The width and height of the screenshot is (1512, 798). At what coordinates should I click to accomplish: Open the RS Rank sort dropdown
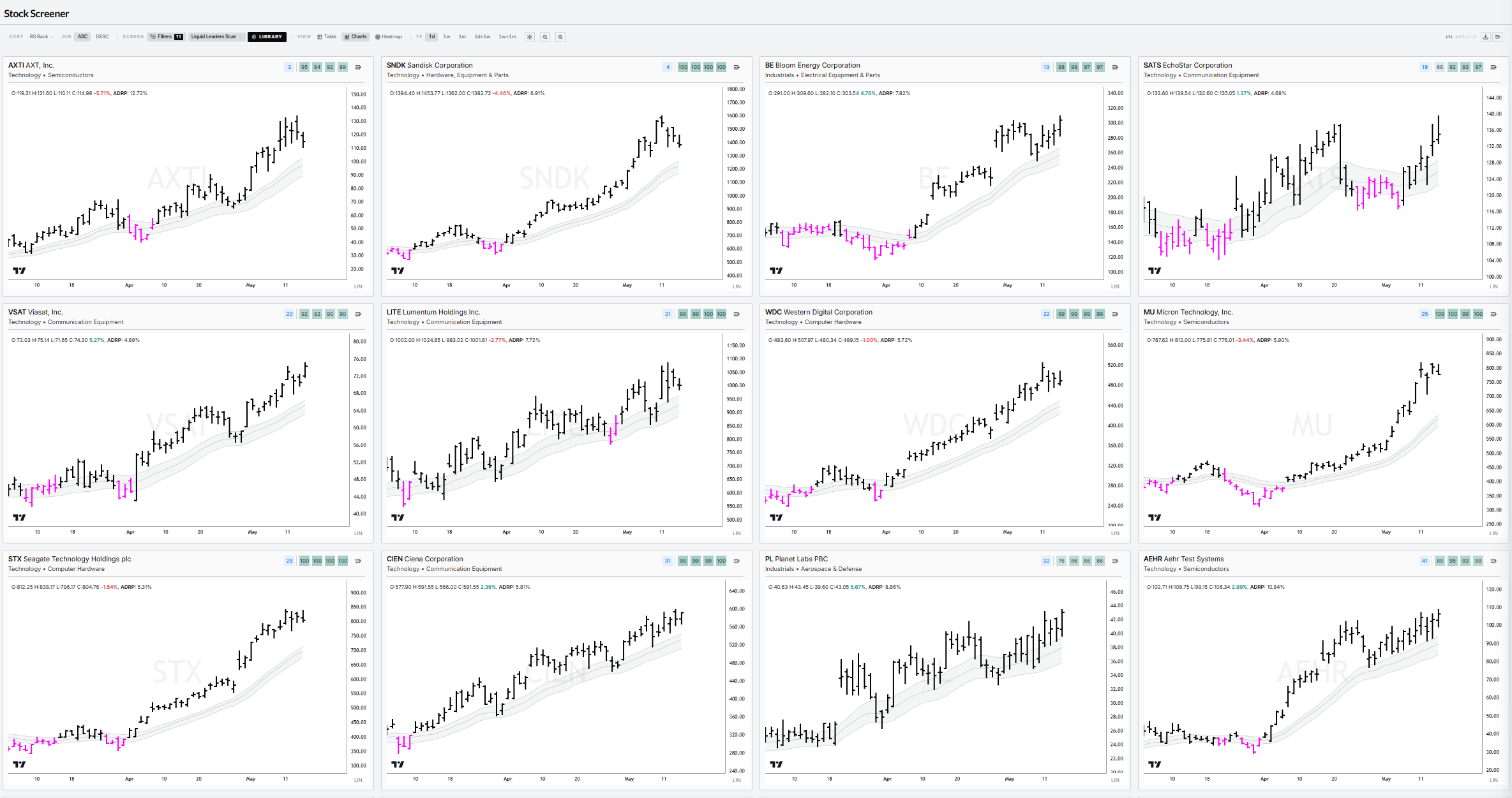click(41, 37)
